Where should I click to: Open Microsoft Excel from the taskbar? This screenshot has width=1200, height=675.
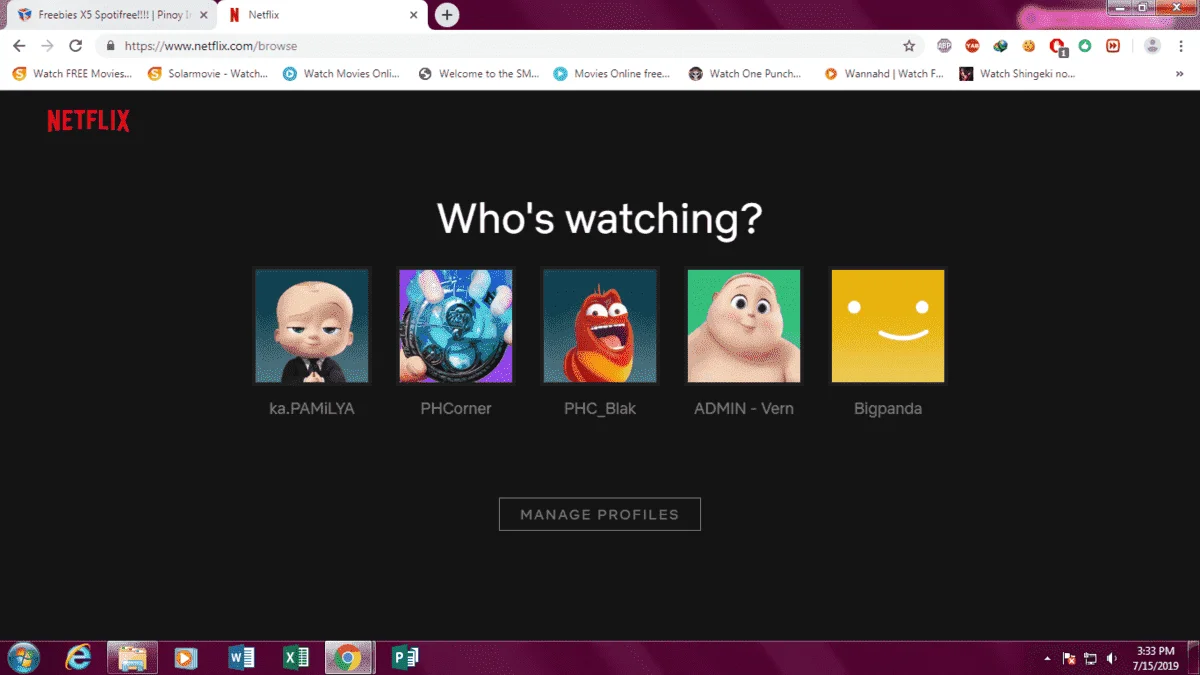click(295, 657)
